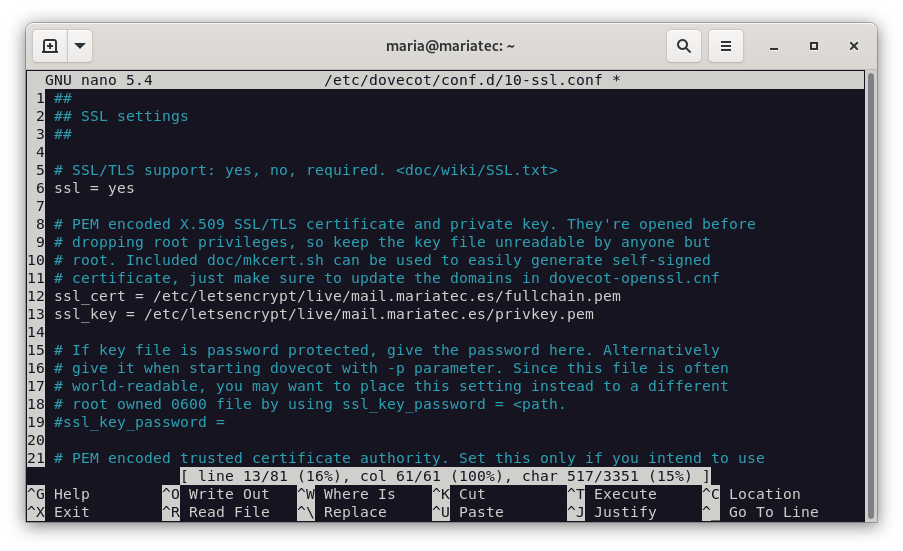Open the terminal search tool
The height and width of the screenshot is (551, 903).
pos(684,46)
